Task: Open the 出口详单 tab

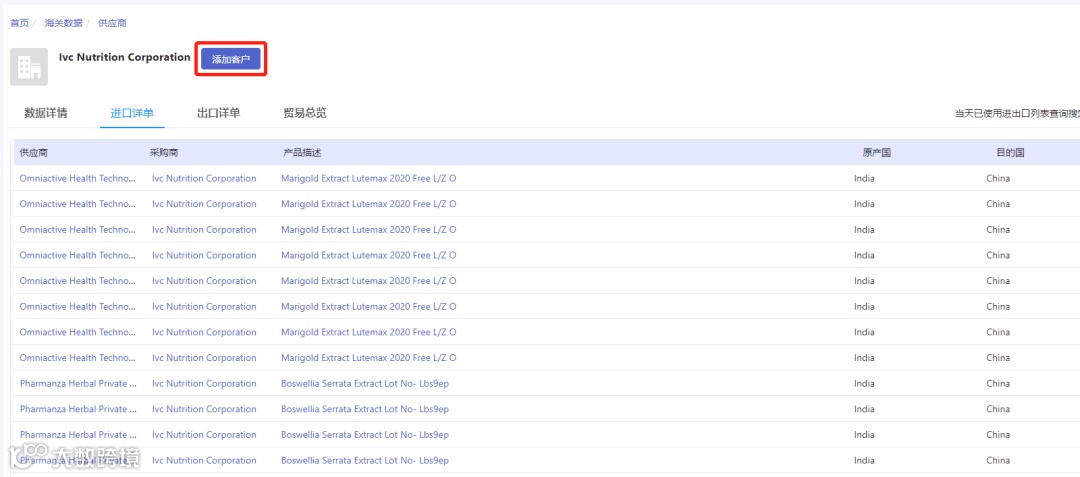Action: [x=218, y=114]
